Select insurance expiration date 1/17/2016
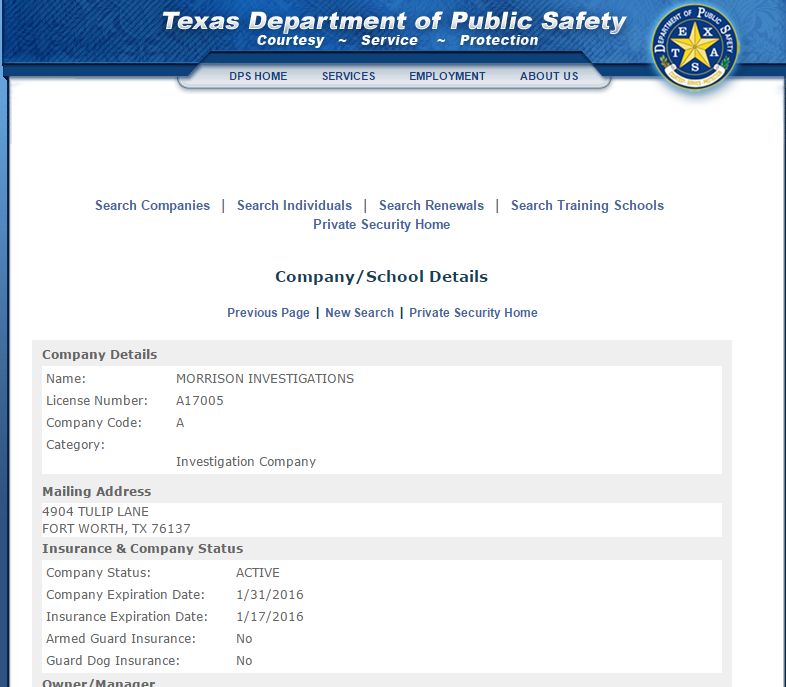 pyautogui.click(x=270, y=617)
